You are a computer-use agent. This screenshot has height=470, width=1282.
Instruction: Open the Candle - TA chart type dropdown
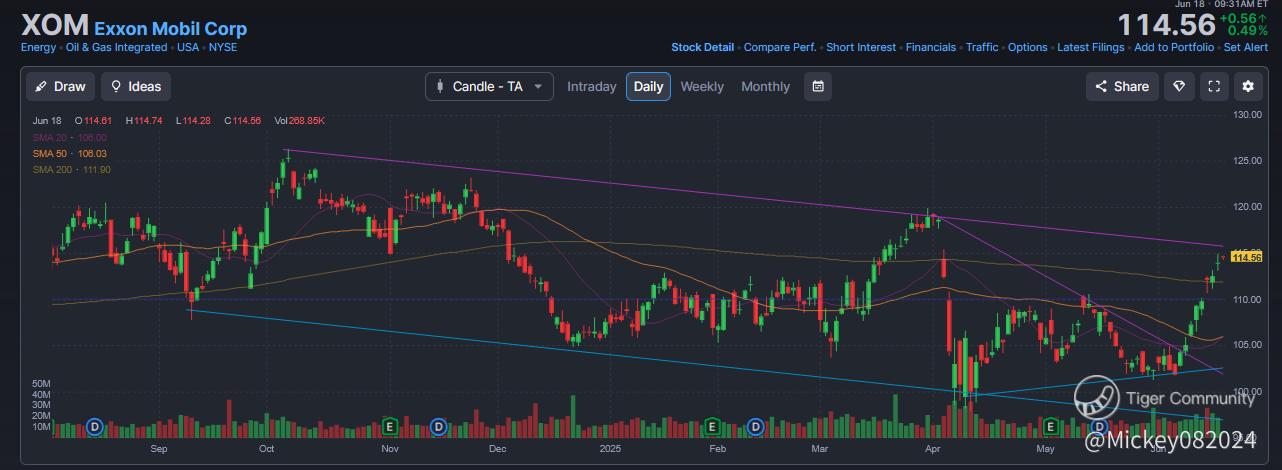pyautogui.click(x=489, y=86)
